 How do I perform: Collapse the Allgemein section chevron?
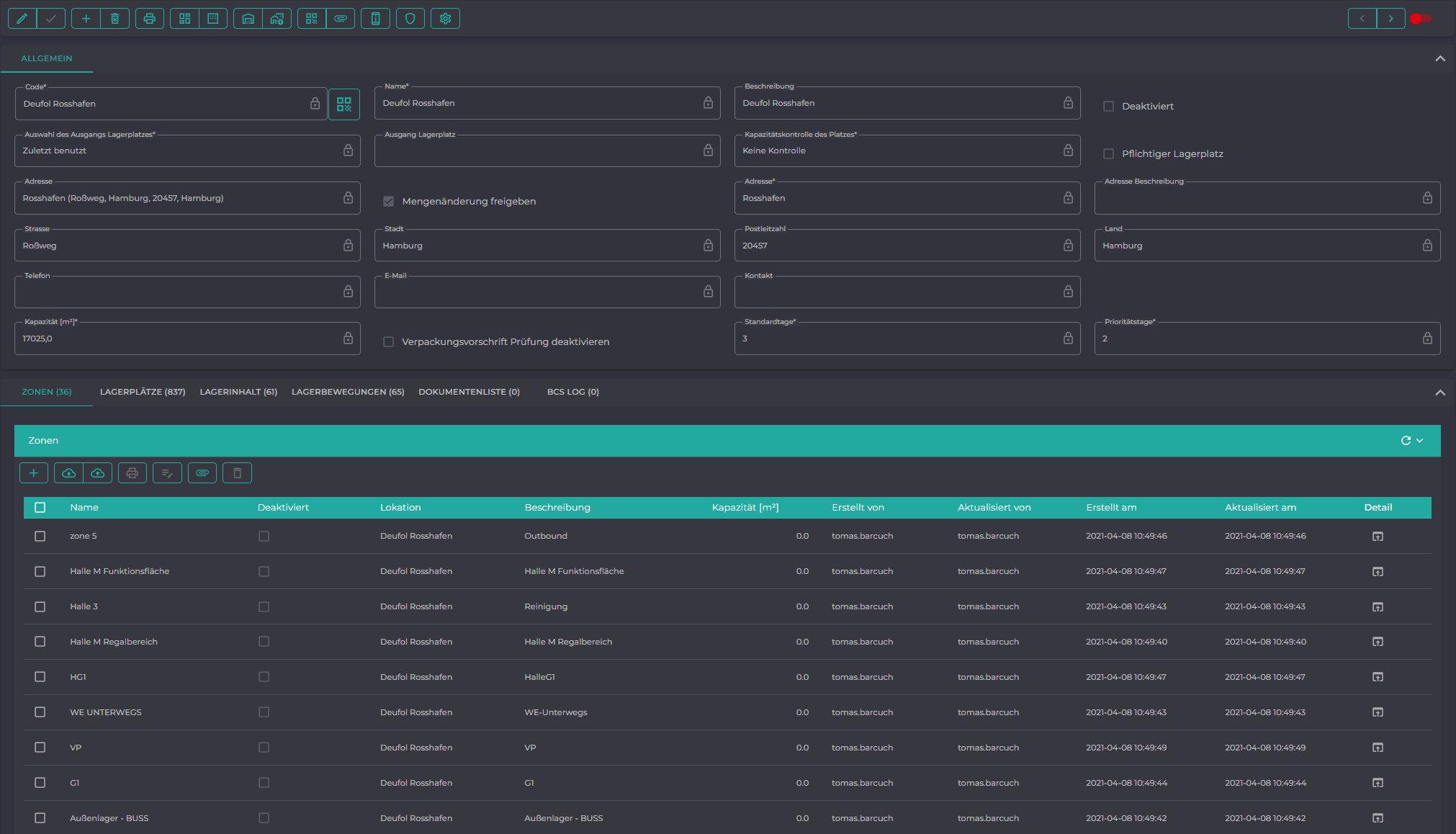[x=1440, y=59]
